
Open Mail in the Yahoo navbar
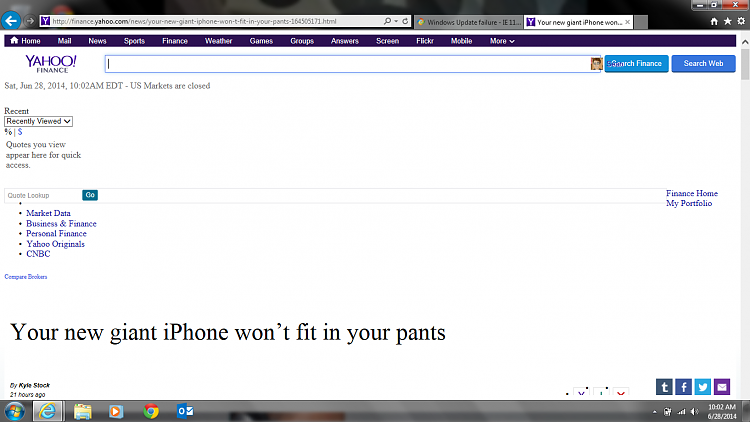pyautogui.click(x=65, y=41)
